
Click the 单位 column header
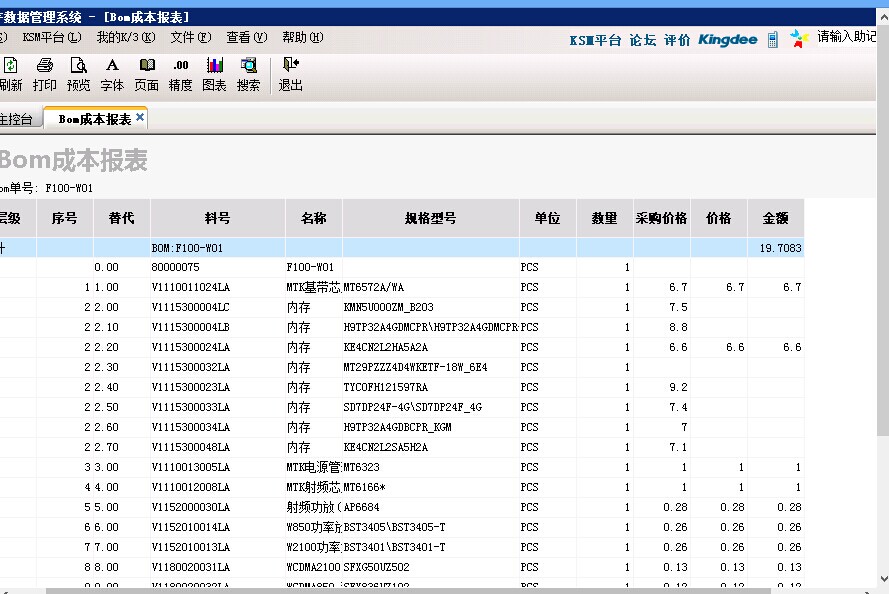(548, 218)
